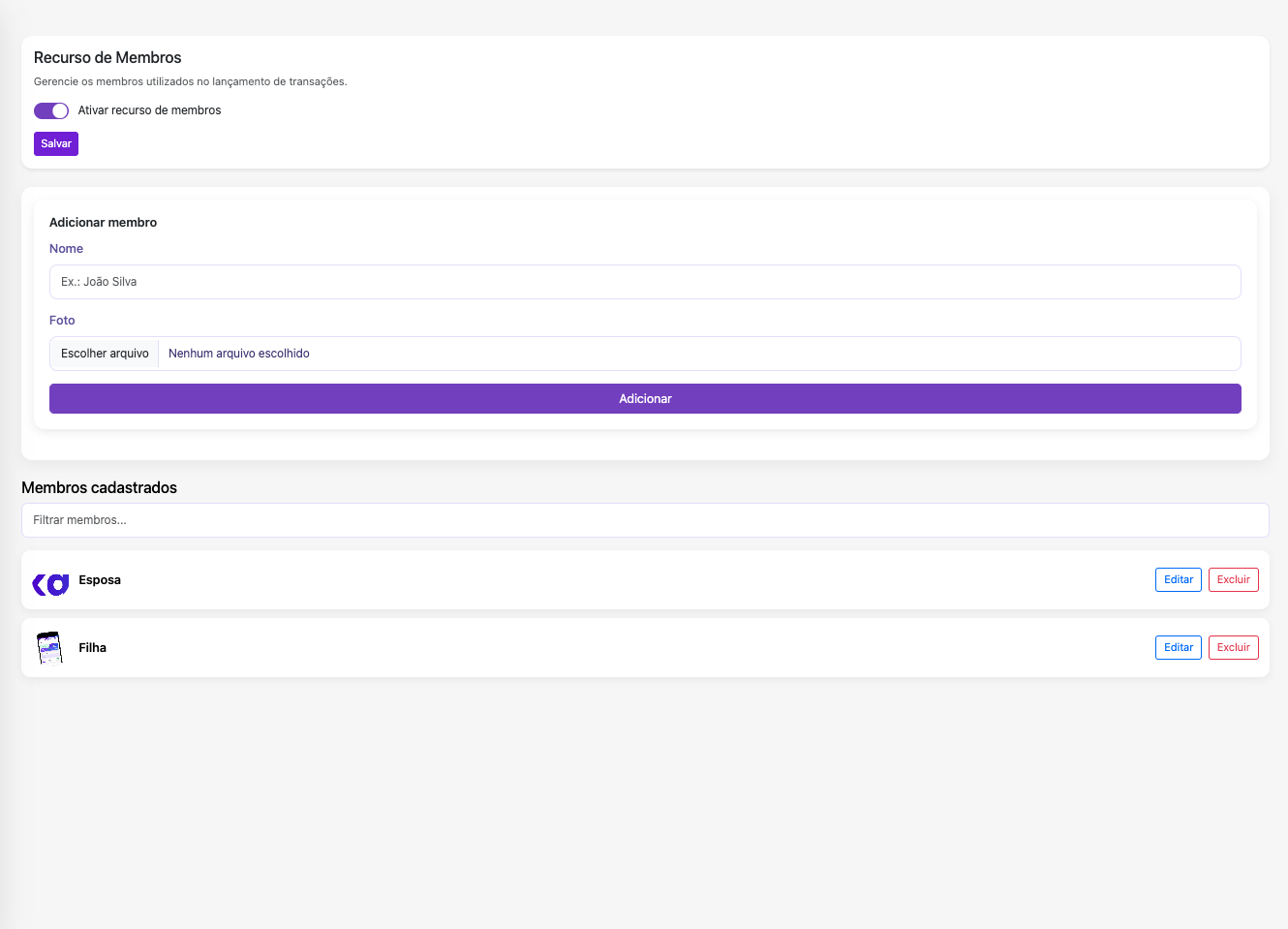Focus the Nome input field
Screen dimensions: 1288x929
(645, 282)
